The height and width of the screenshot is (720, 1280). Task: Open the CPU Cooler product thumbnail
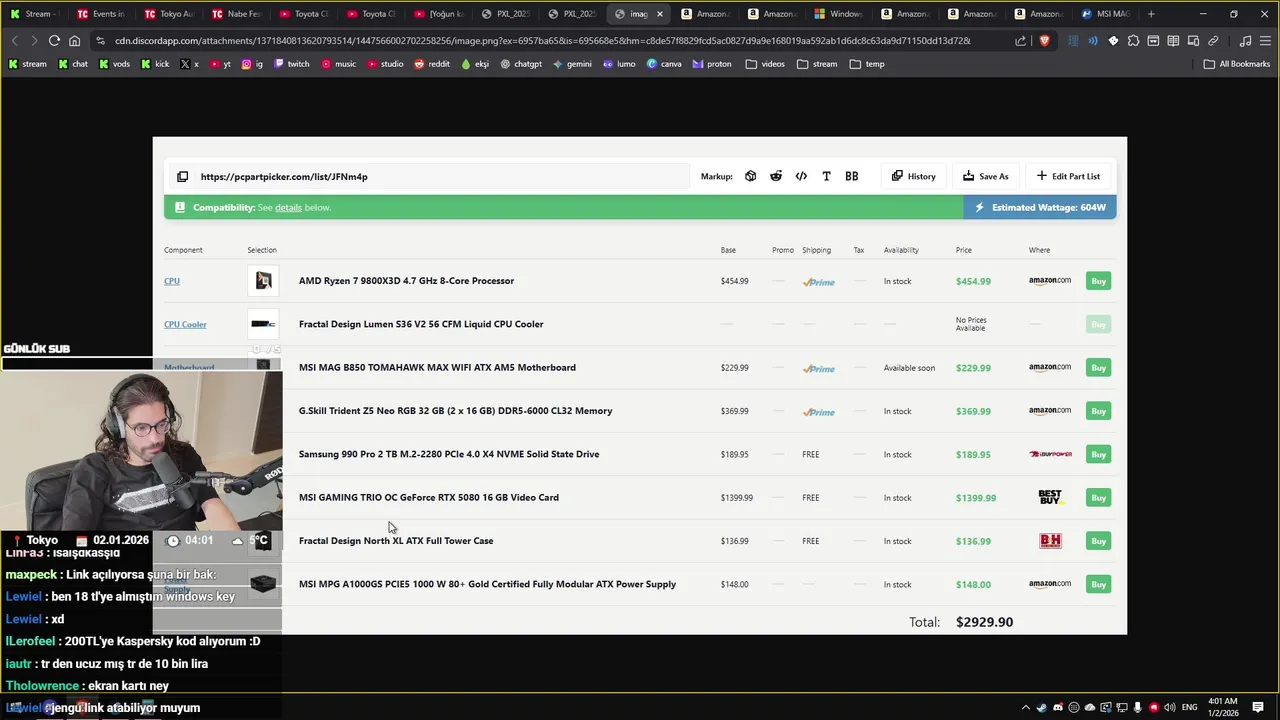pos(263,324)
